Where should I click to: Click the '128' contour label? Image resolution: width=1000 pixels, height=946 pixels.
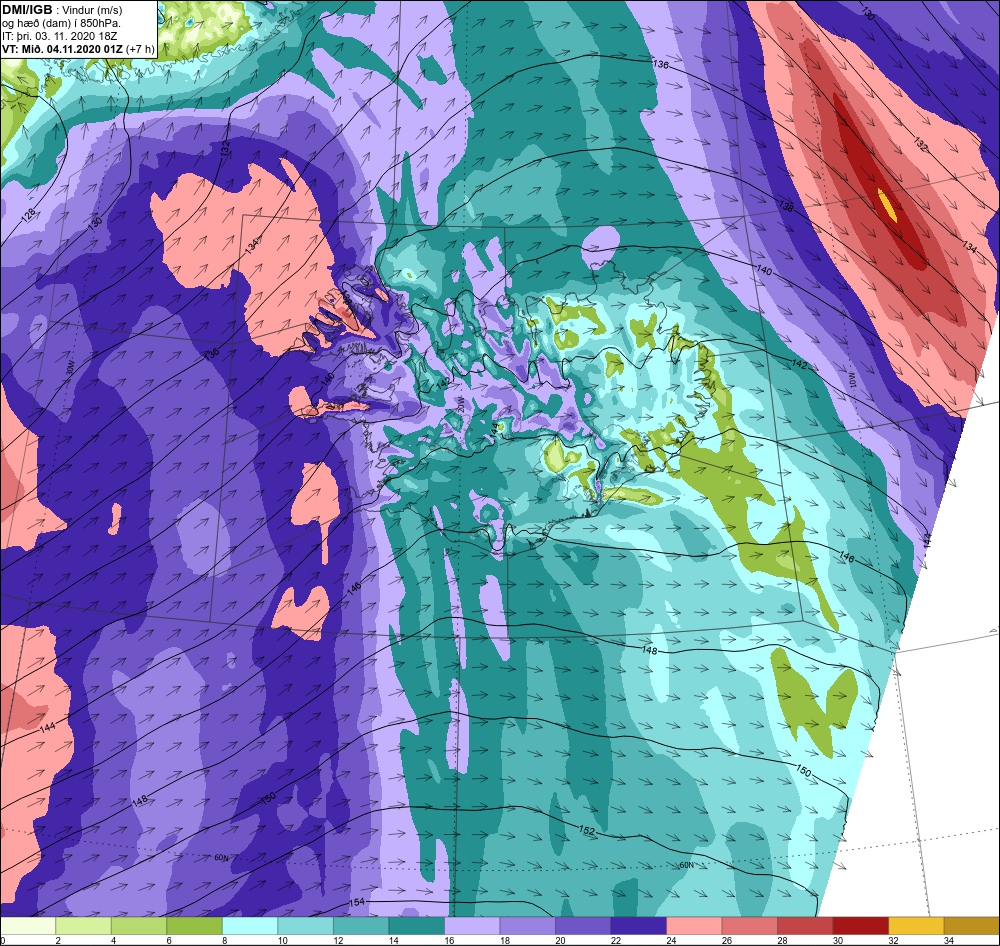[x=28, y=216]
